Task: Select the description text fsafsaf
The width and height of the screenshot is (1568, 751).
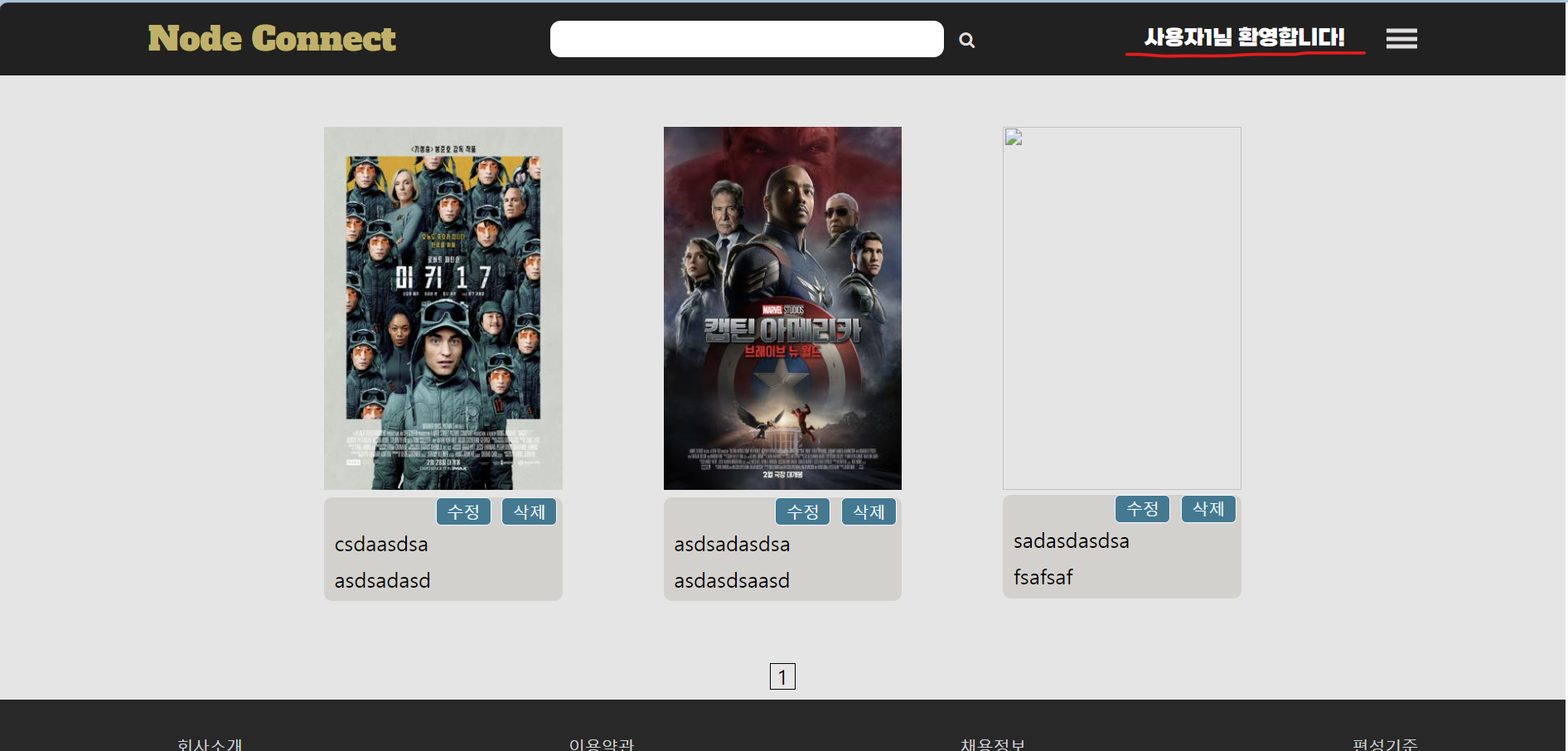Action: pos(1043,578)
